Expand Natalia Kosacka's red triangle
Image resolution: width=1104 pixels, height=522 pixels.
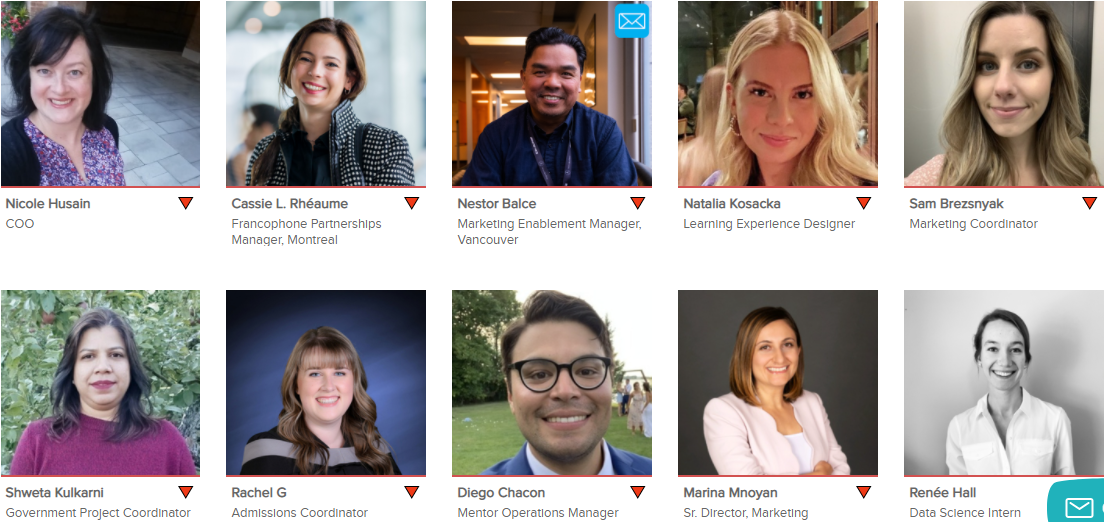(x=864, y=204)
